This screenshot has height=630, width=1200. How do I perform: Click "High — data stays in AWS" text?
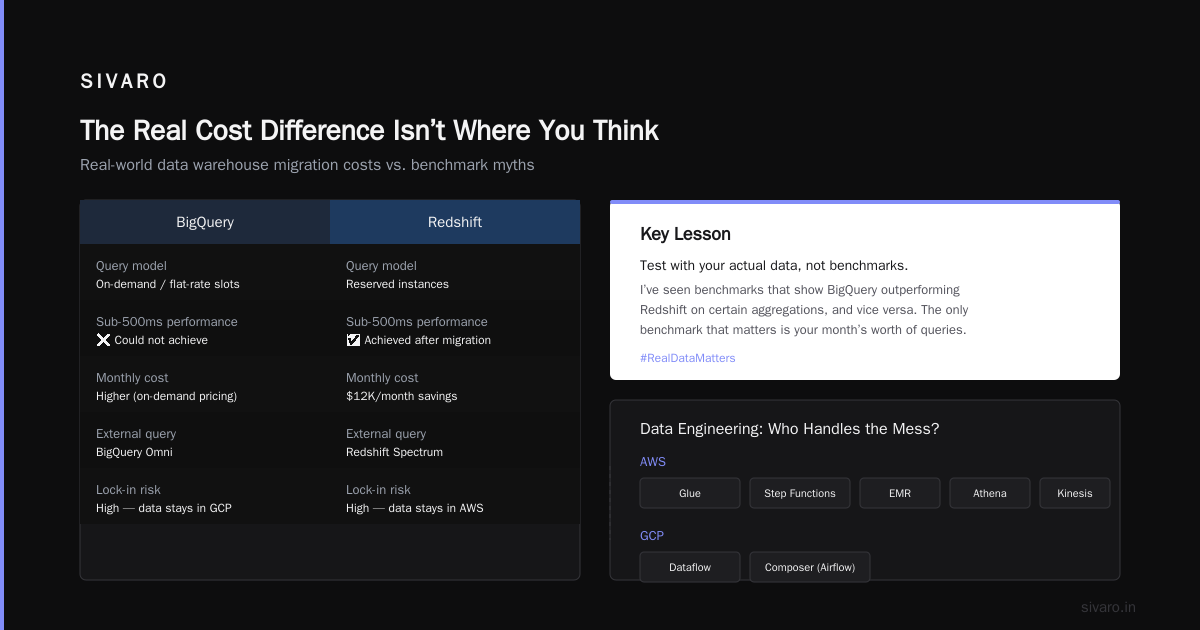click(415, 508)
